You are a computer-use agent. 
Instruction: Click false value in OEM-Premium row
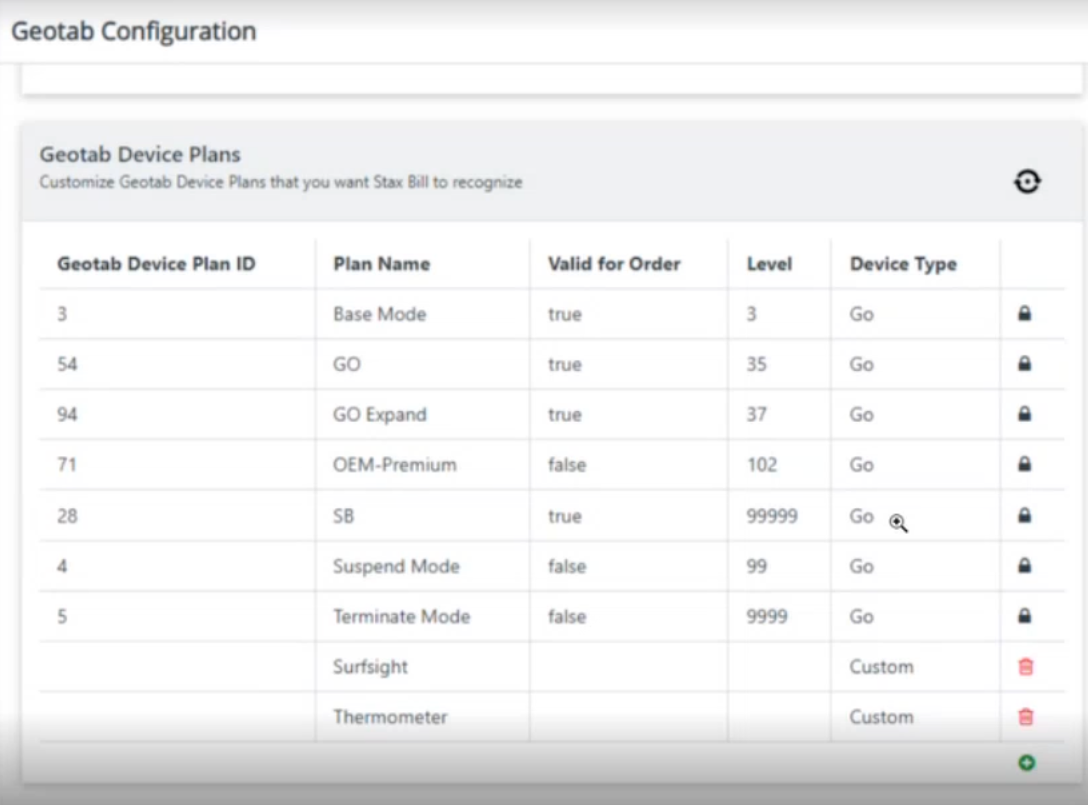[567, 464]
